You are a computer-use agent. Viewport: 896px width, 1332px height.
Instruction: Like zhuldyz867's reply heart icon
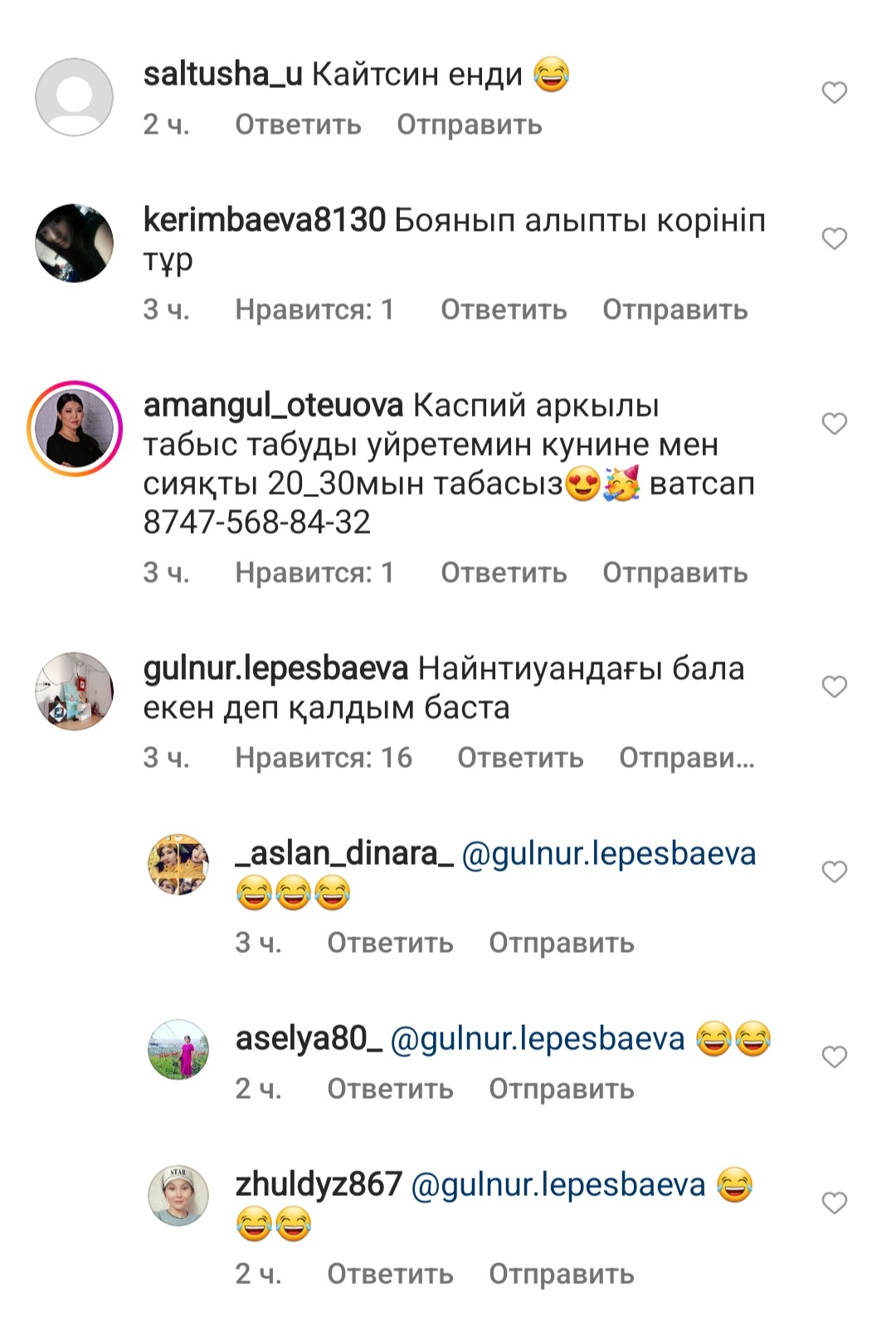834,1203
